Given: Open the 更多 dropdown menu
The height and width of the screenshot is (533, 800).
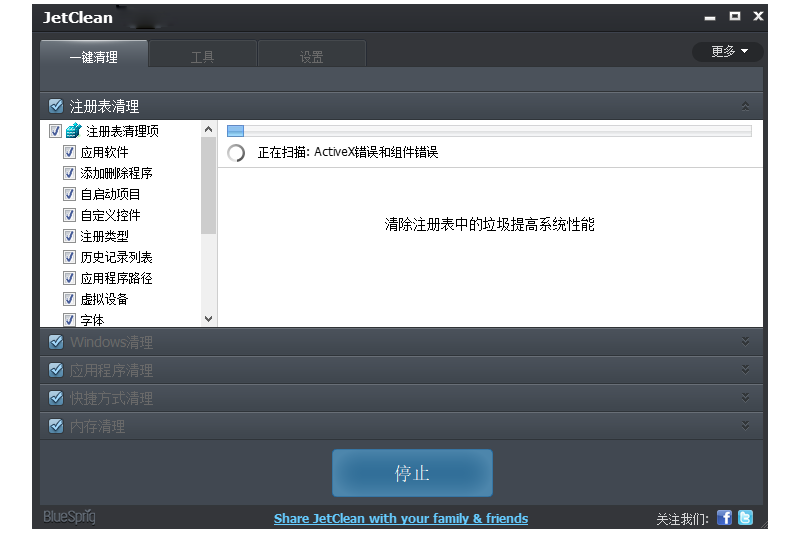Looking at the screenshot, I should coord(728,52).
